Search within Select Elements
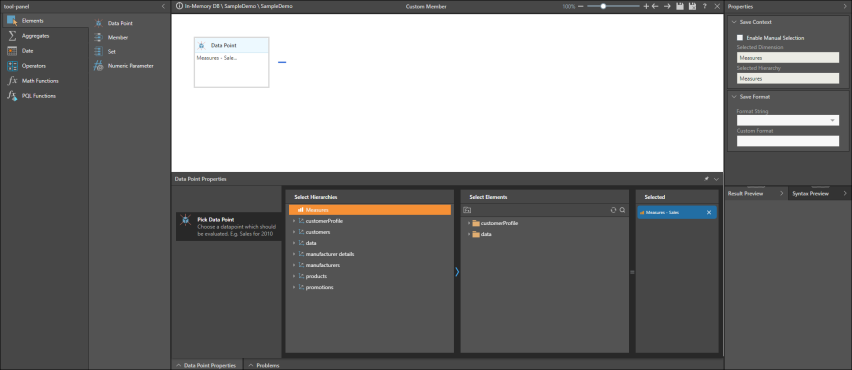 tap(622, 210)
